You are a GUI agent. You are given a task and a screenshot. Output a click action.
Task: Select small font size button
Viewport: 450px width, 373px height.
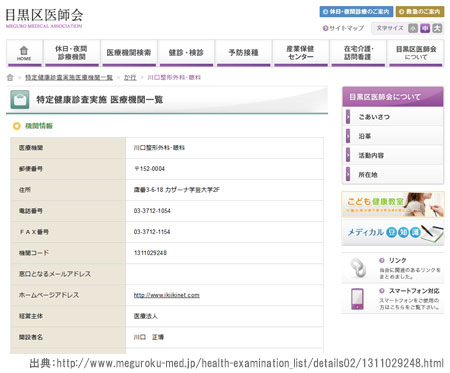click(413, 28)
